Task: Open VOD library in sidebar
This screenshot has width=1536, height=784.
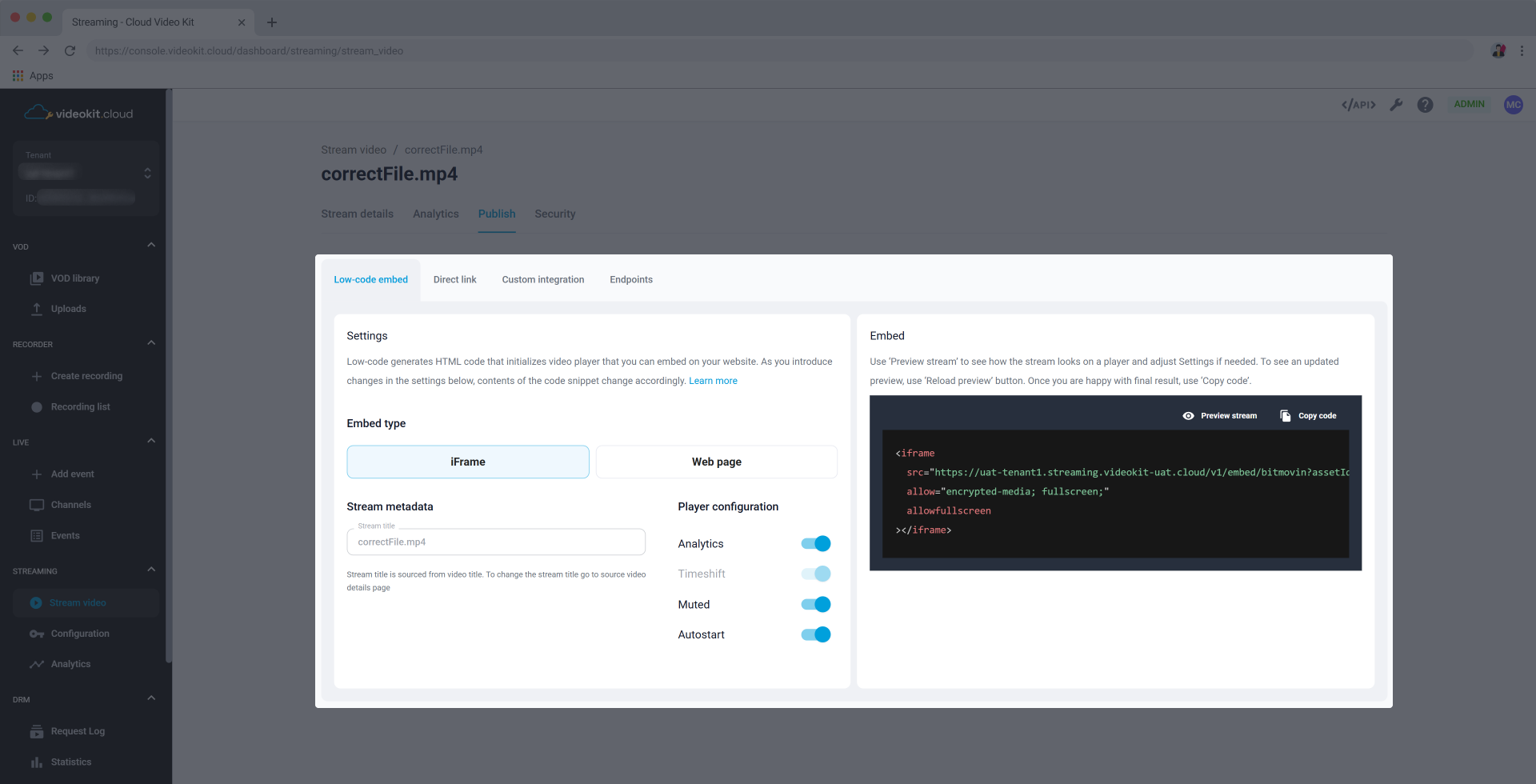Action: [x=75, y=278]
